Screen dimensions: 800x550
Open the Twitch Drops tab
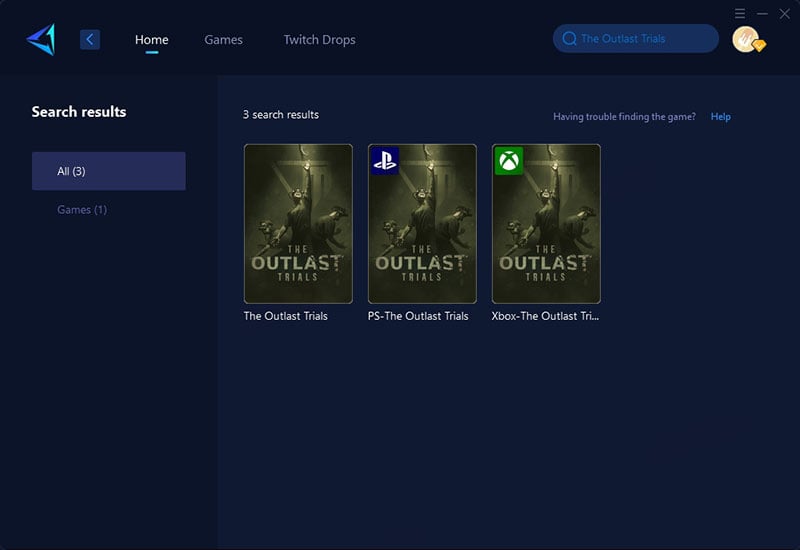[319, 39]
